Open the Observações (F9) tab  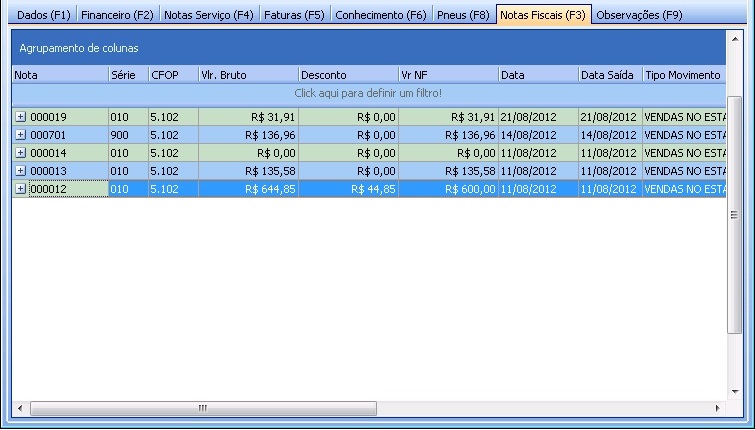(638, 15)
